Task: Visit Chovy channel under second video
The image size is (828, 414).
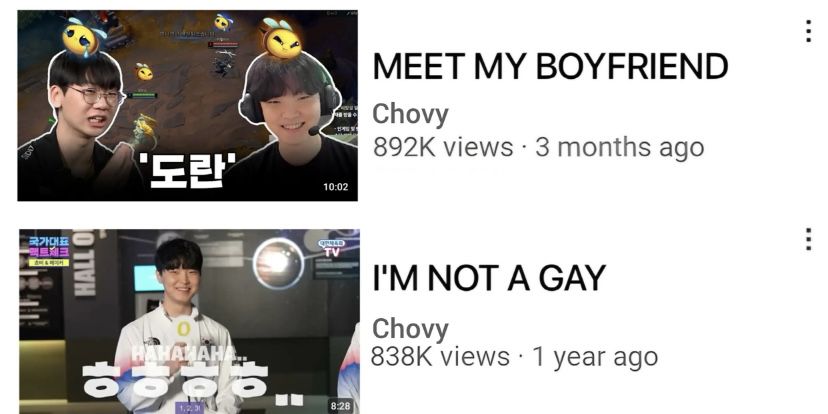Action: tap(410, 328)
